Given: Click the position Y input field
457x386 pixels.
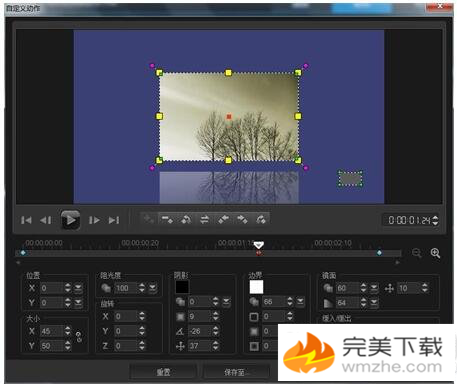Looking at the screenshot, I should (x=52, y=302).
